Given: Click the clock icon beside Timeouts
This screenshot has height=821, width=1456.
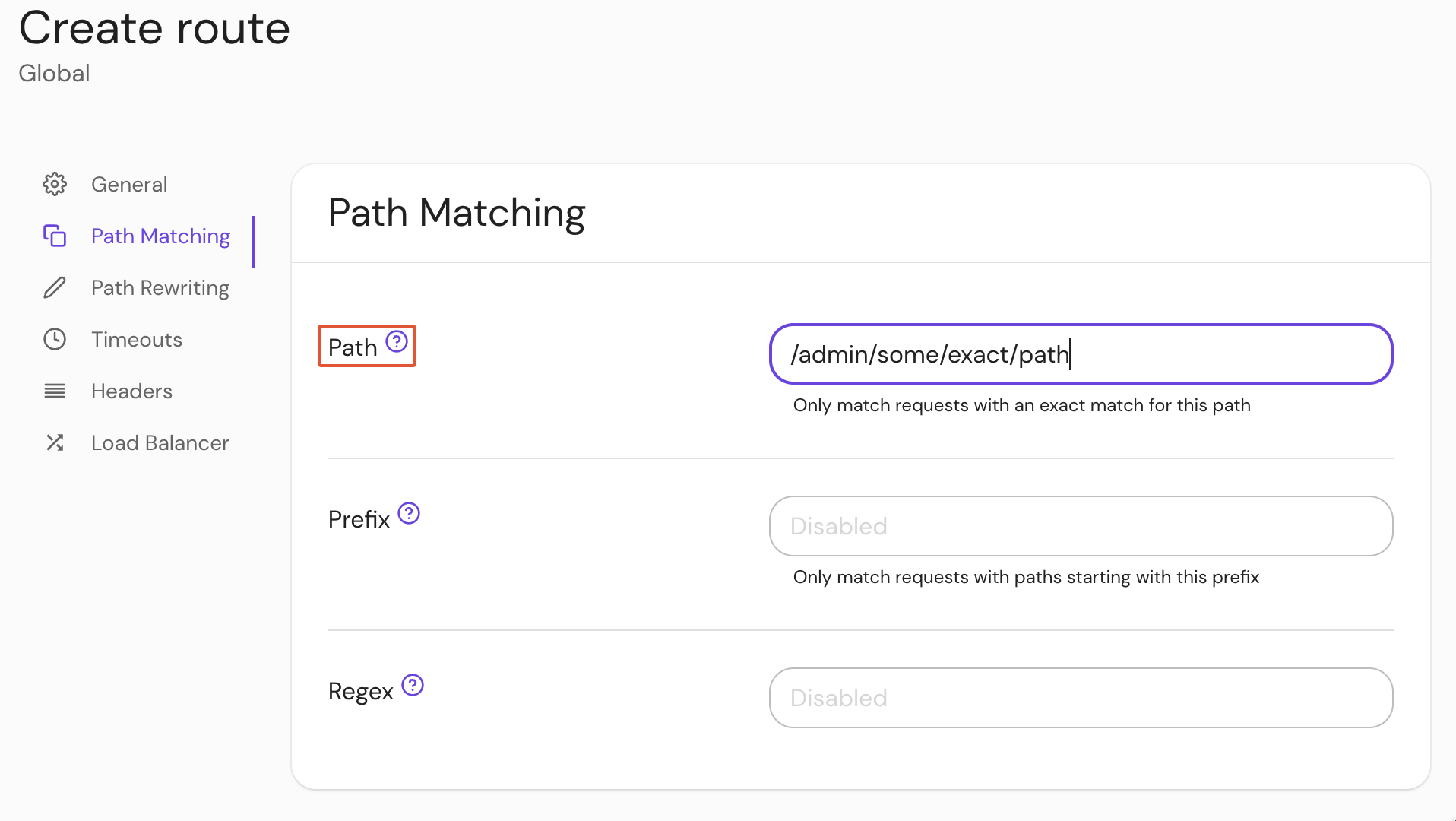Looking at the screenshot, I should [54, 339].
